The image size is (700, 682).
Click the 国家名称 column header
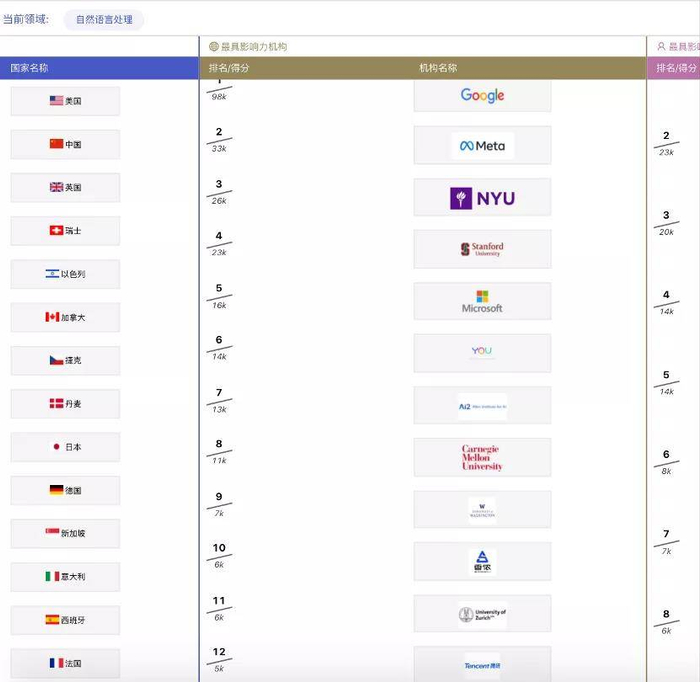click(x=99, y=68)
